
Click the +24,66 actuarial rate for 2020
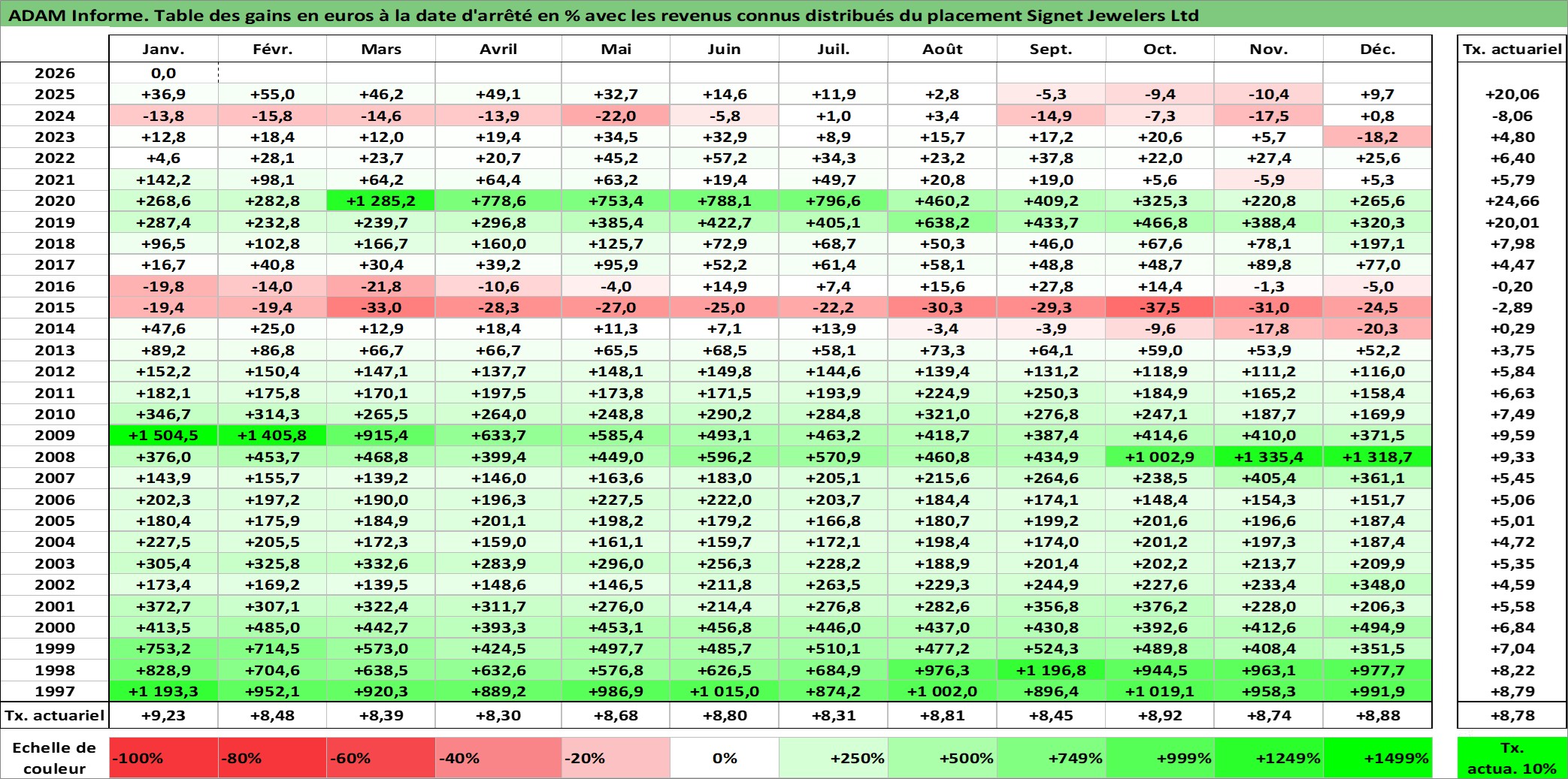pos(1512,201)
